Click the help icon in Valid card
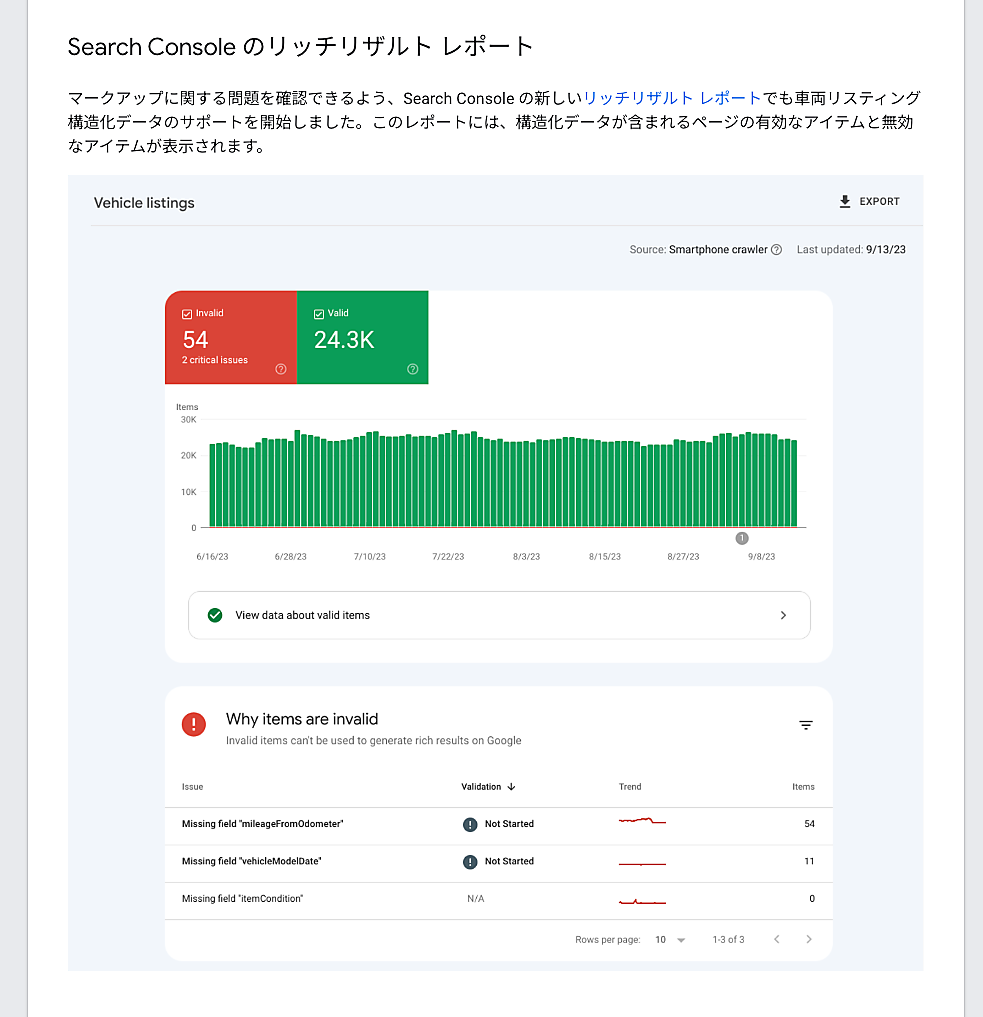The image size is (983, 1017). [x=413, y=369]
